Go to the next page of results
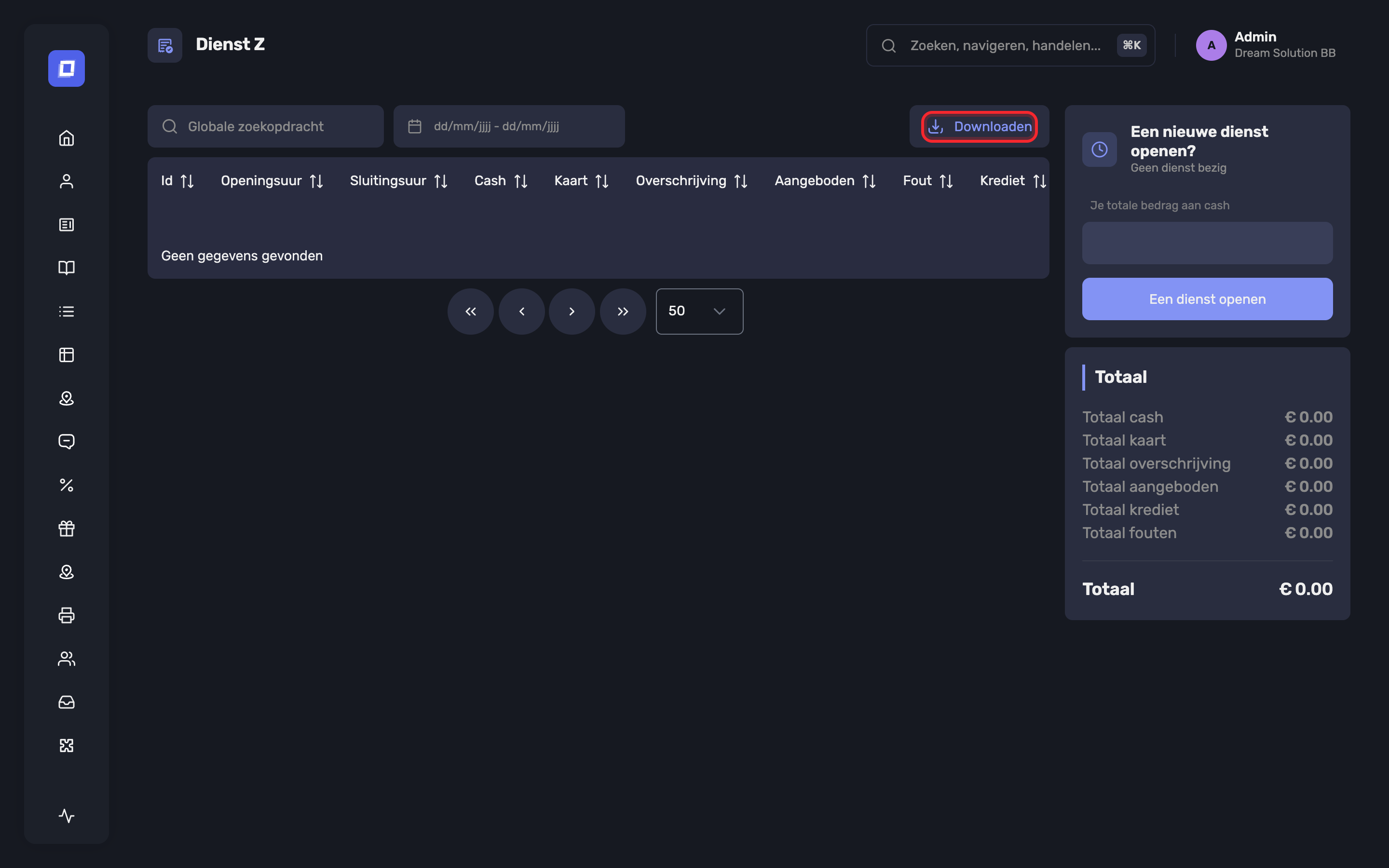The height and width of the screenshot is (868, 1389). click(x=572, y=311)
